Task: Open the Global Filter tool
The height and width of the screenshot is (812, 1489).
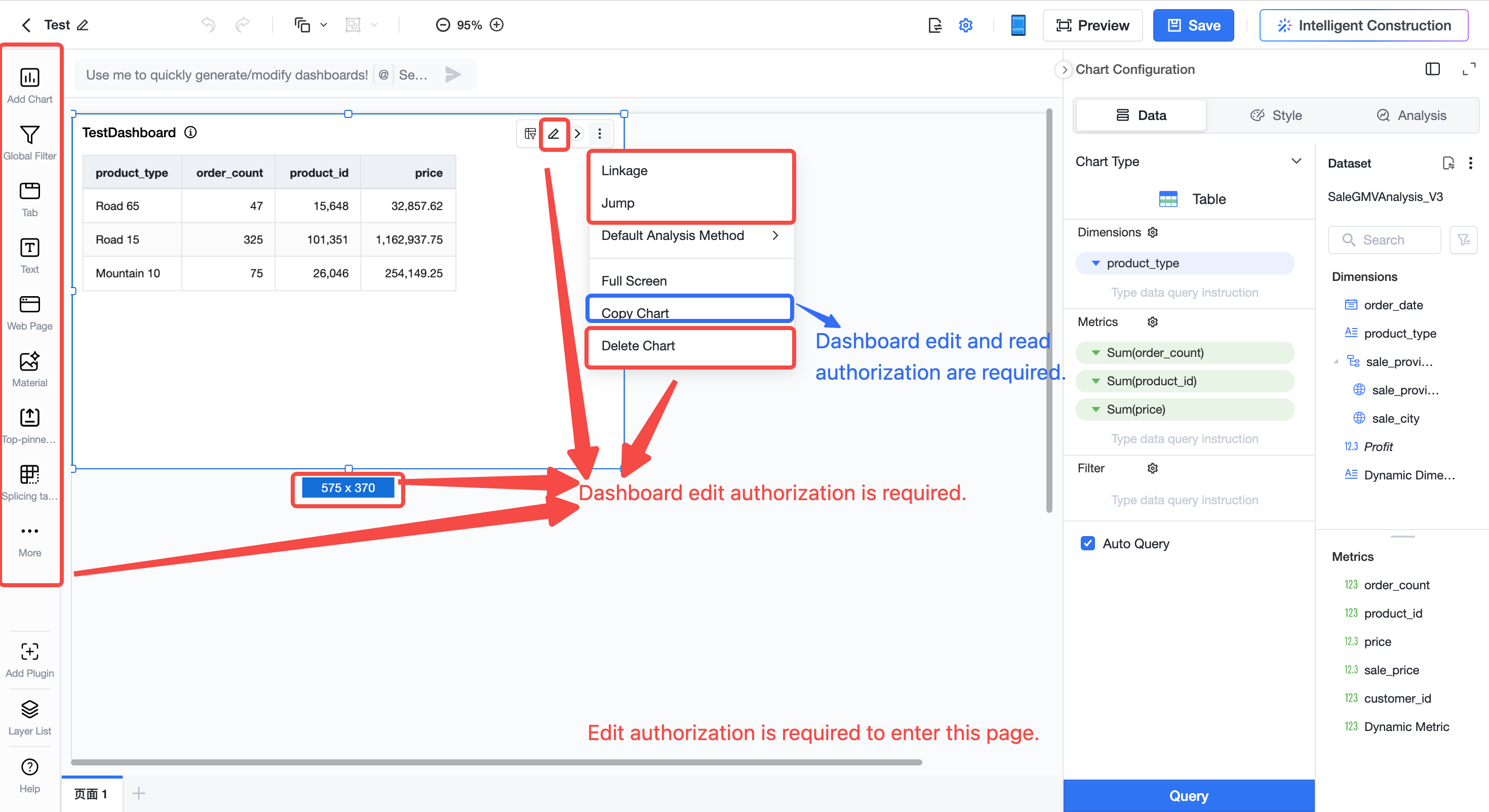Action: coord(29,134)
